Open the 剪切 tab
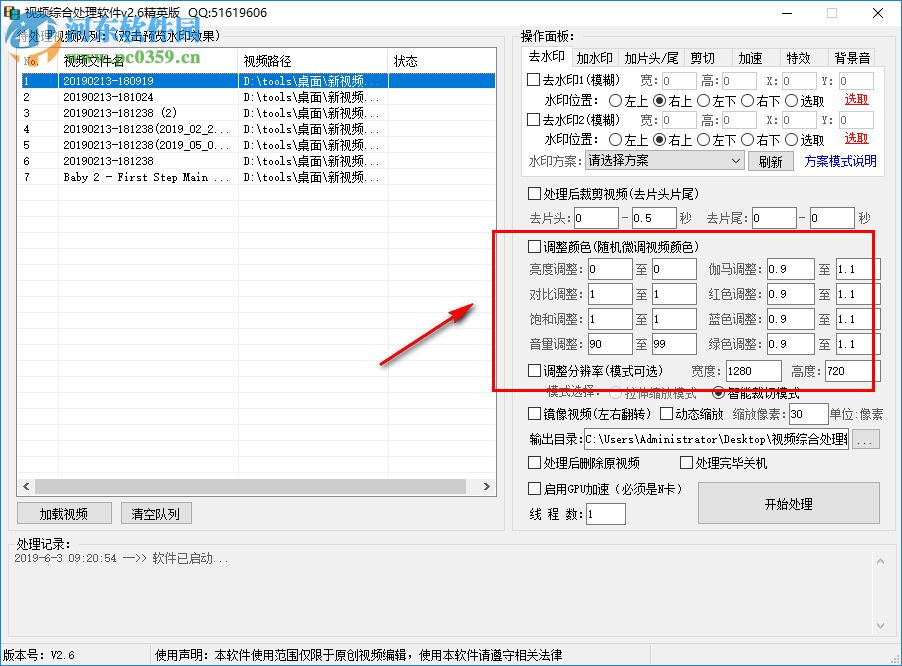The height and width of the screenshot is (666, 902). (705, 57)
